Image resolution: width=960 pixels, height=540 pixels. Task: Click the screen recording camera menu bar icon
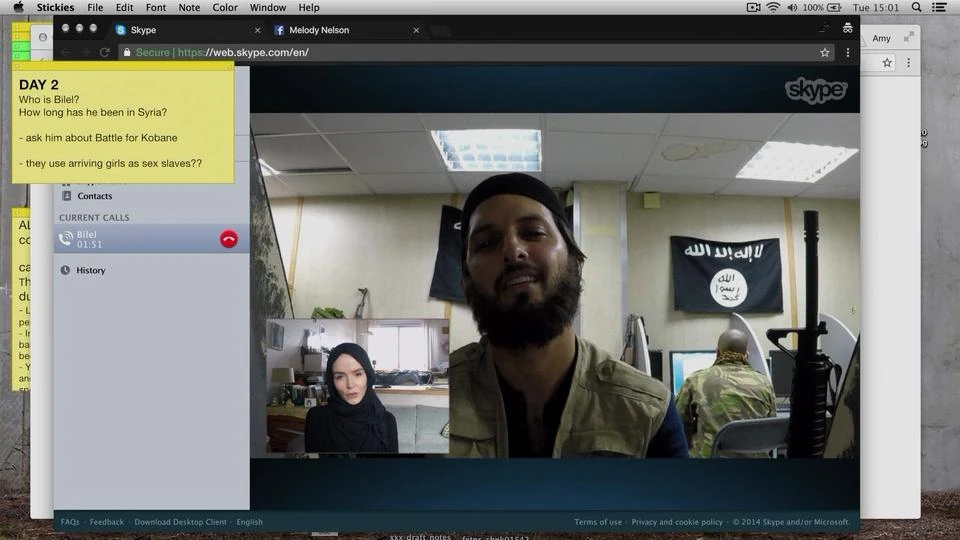(x=754, y=7)
